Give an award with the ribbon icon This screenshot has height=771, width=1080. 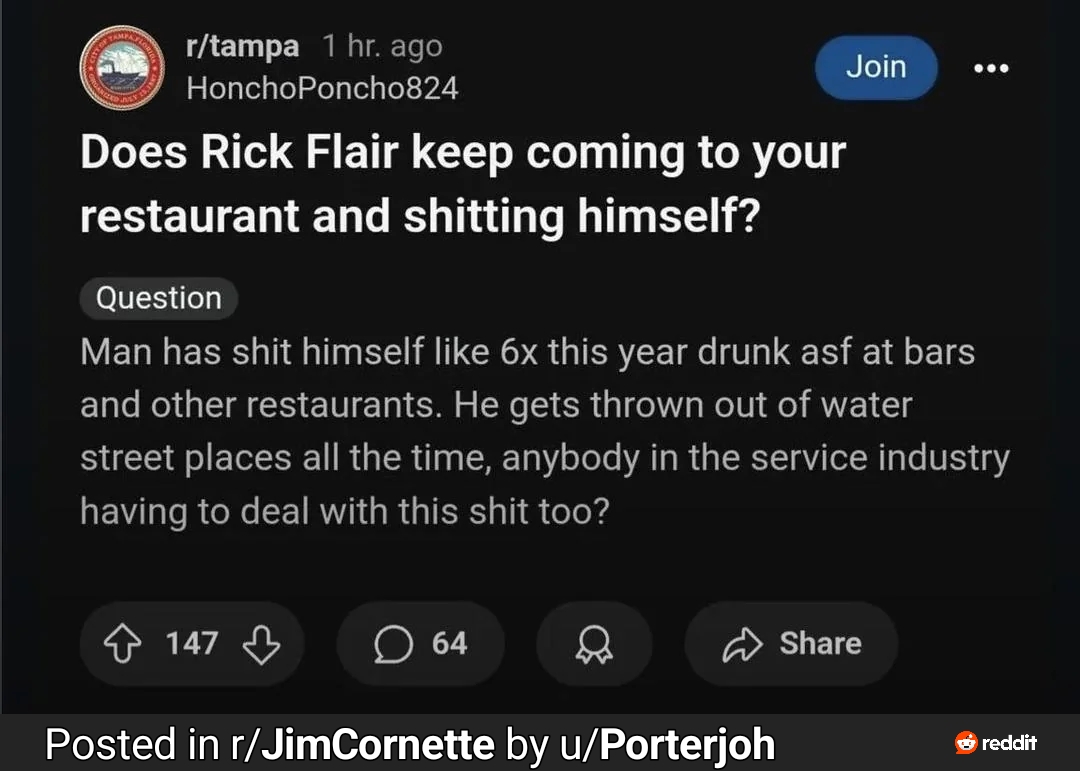(594, 644)
